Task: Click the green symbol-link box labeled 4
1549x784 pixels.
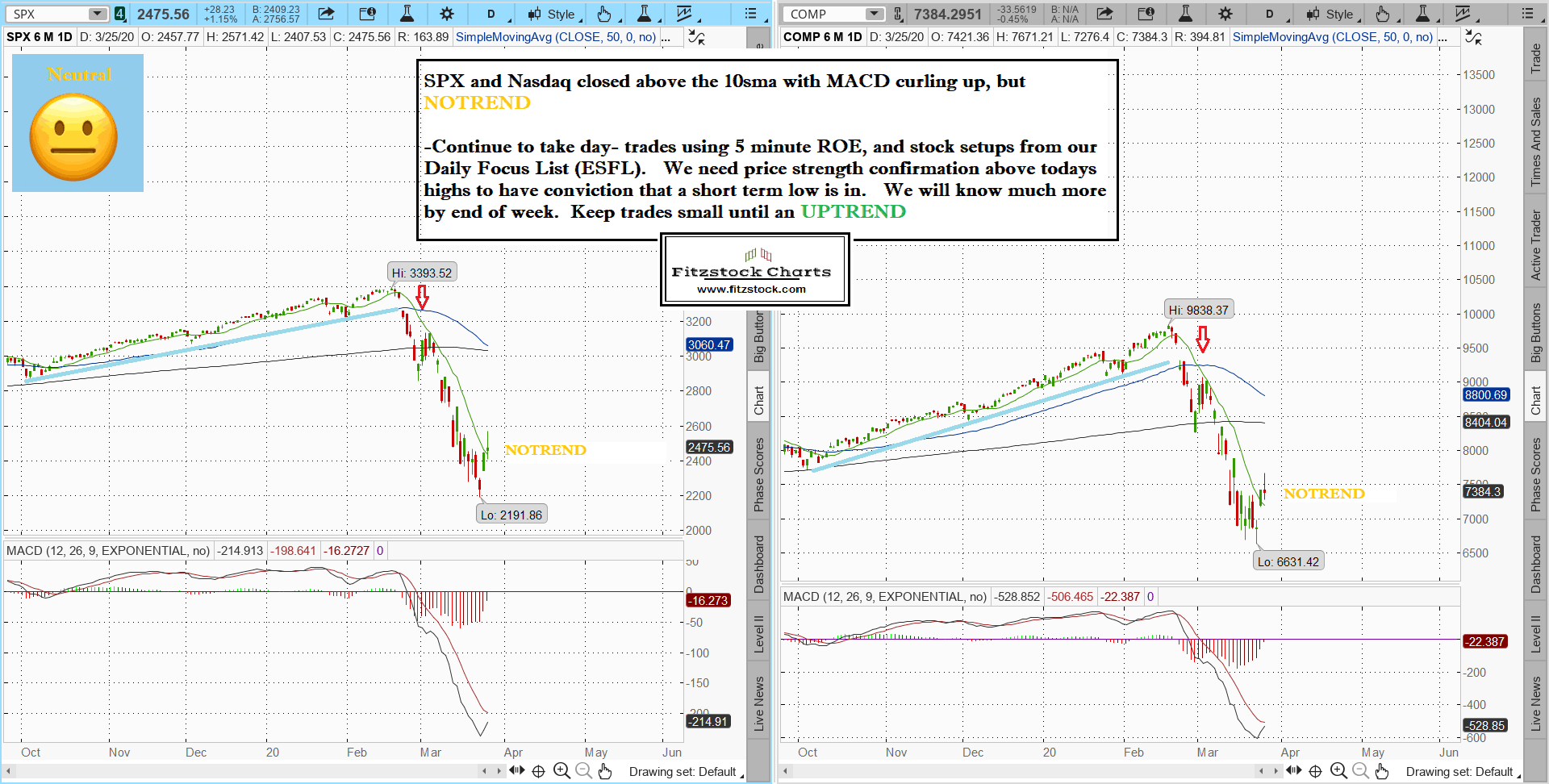Action: (x=119, y=14)
